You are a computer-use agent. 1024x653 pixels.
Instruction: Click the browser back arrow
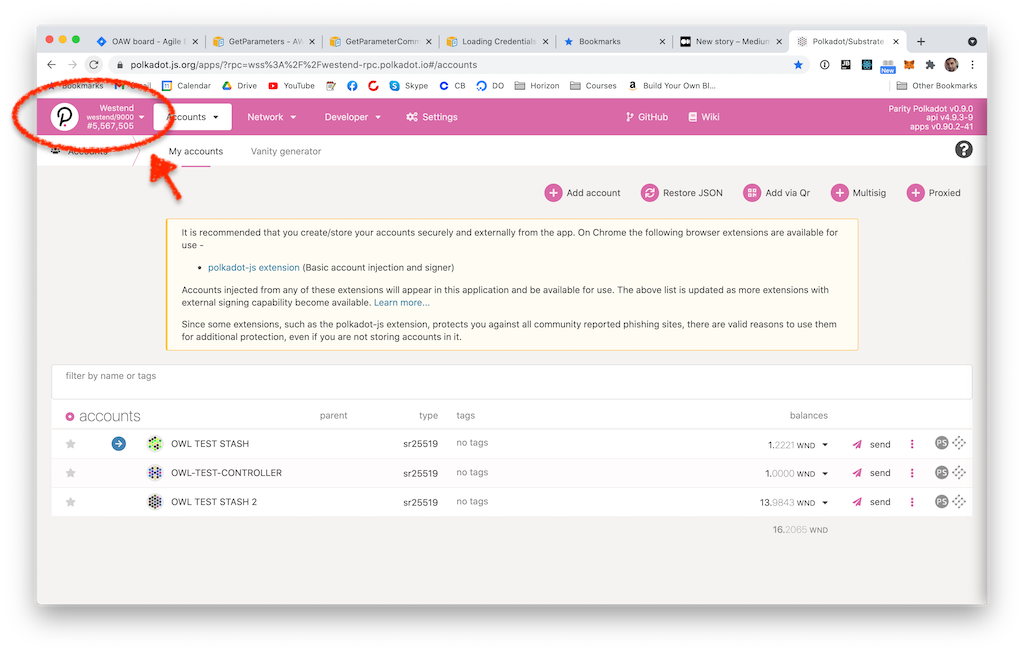tap(52, 65)
